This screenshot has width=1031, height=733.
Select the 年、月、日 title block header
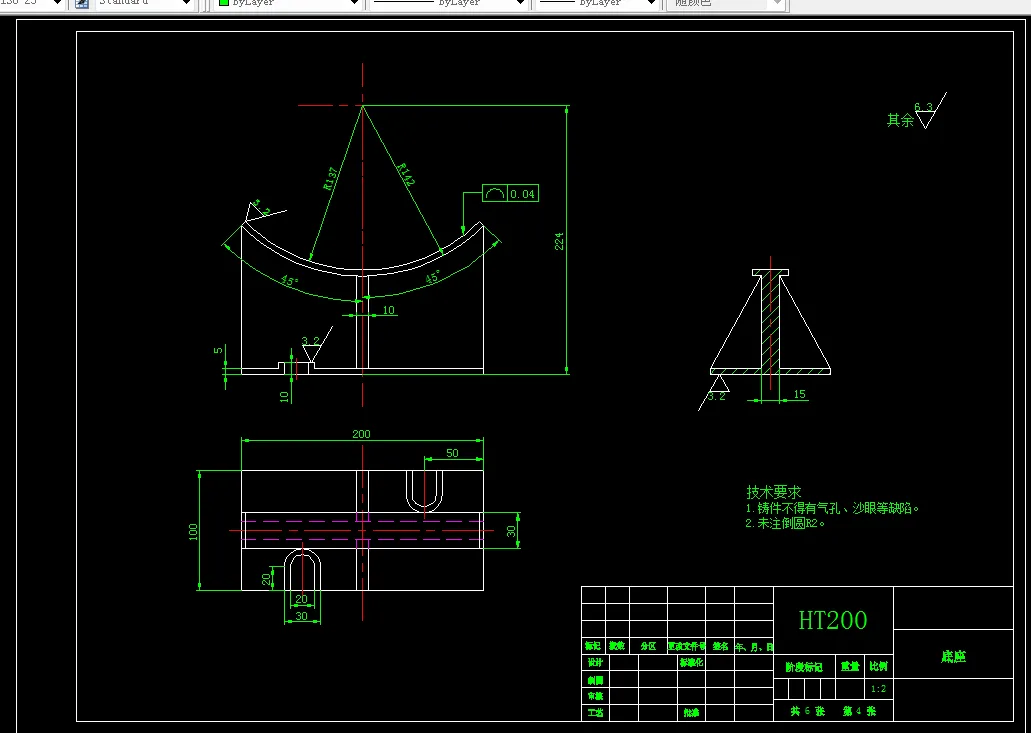pyautogui.click(x=754, y=647)
